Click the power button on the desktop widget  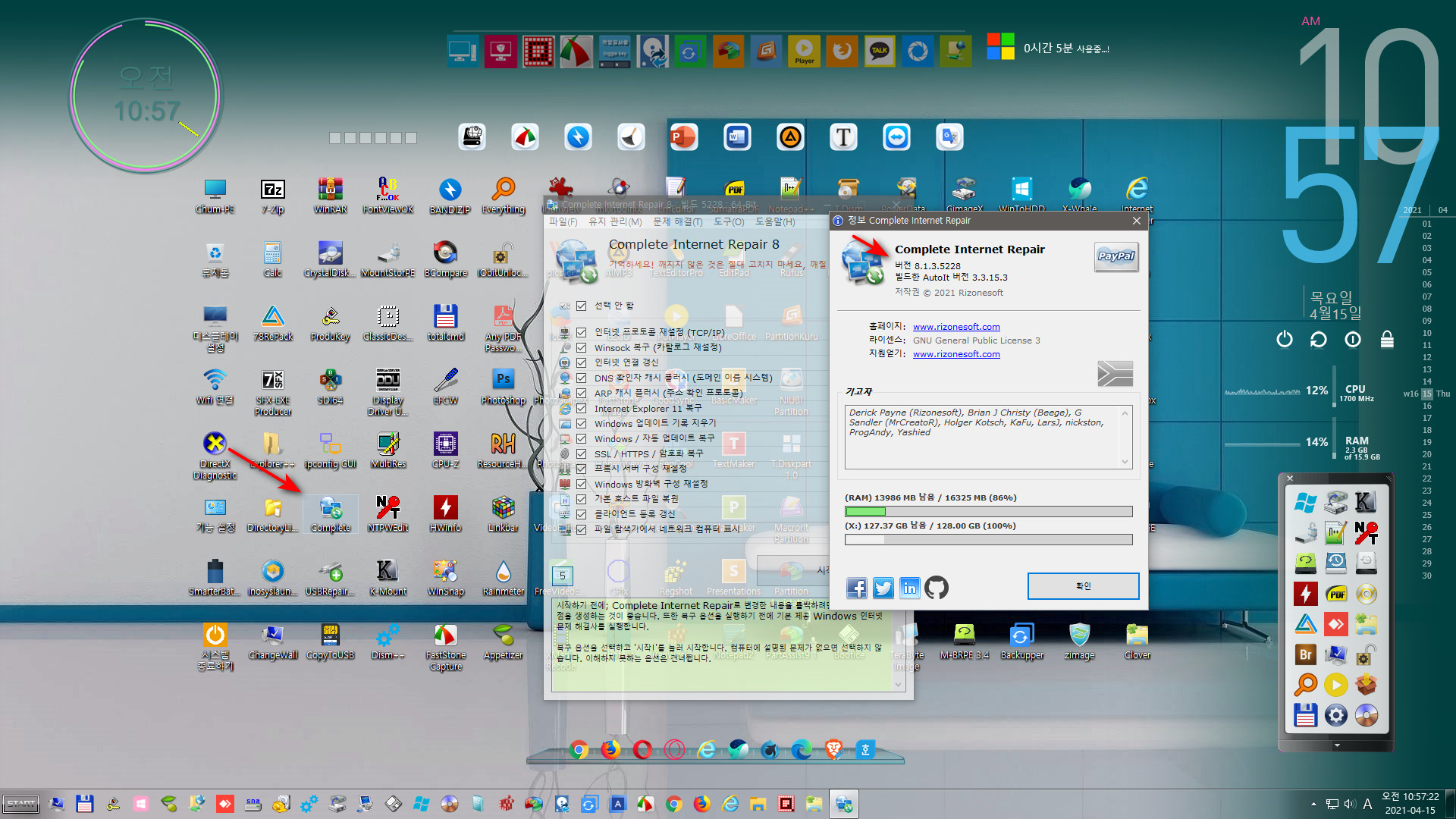pos(1284,339)
